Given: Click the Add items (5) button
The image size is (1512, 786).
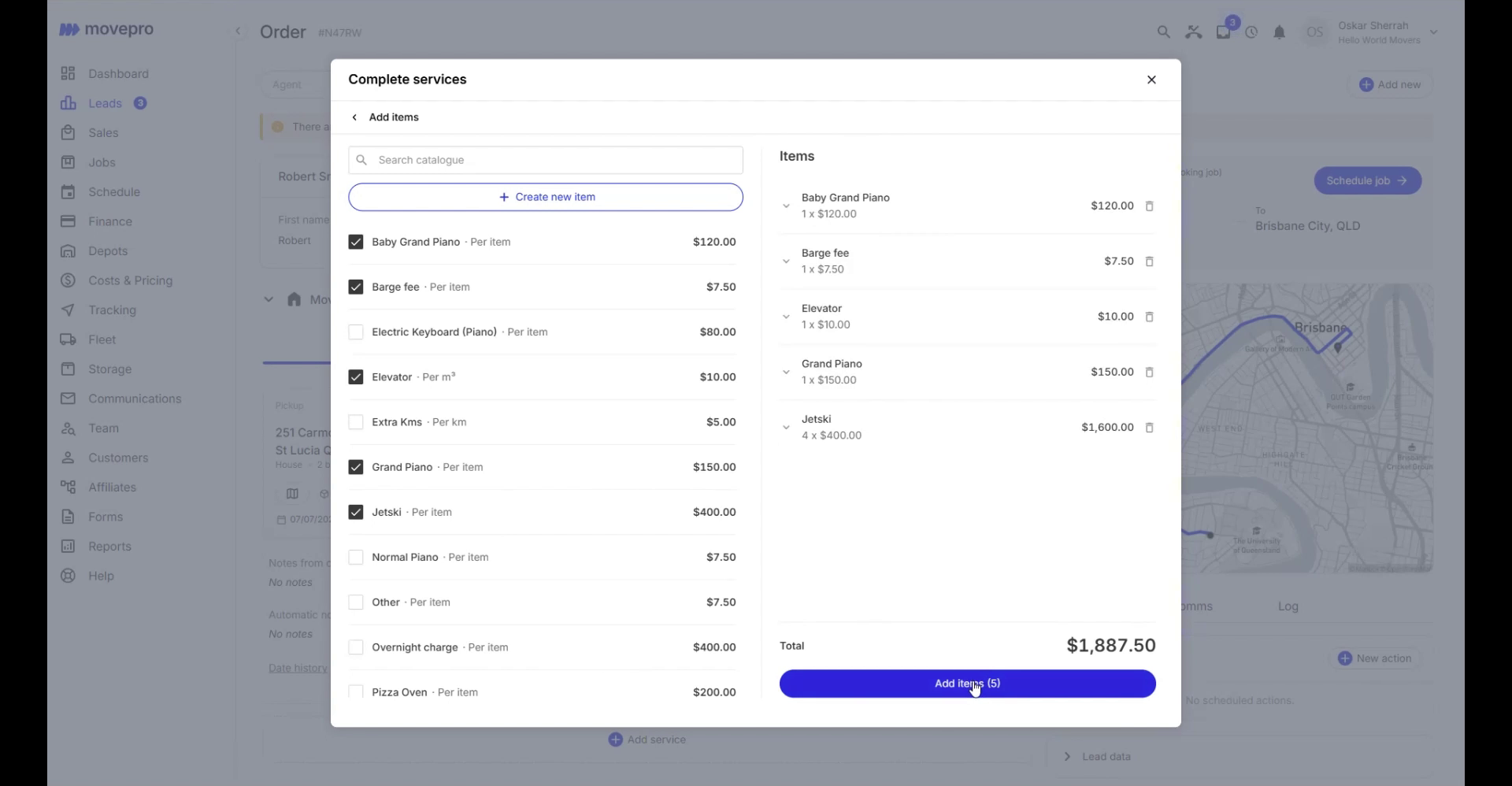Looking at the screenshot, I should point(967,684).
